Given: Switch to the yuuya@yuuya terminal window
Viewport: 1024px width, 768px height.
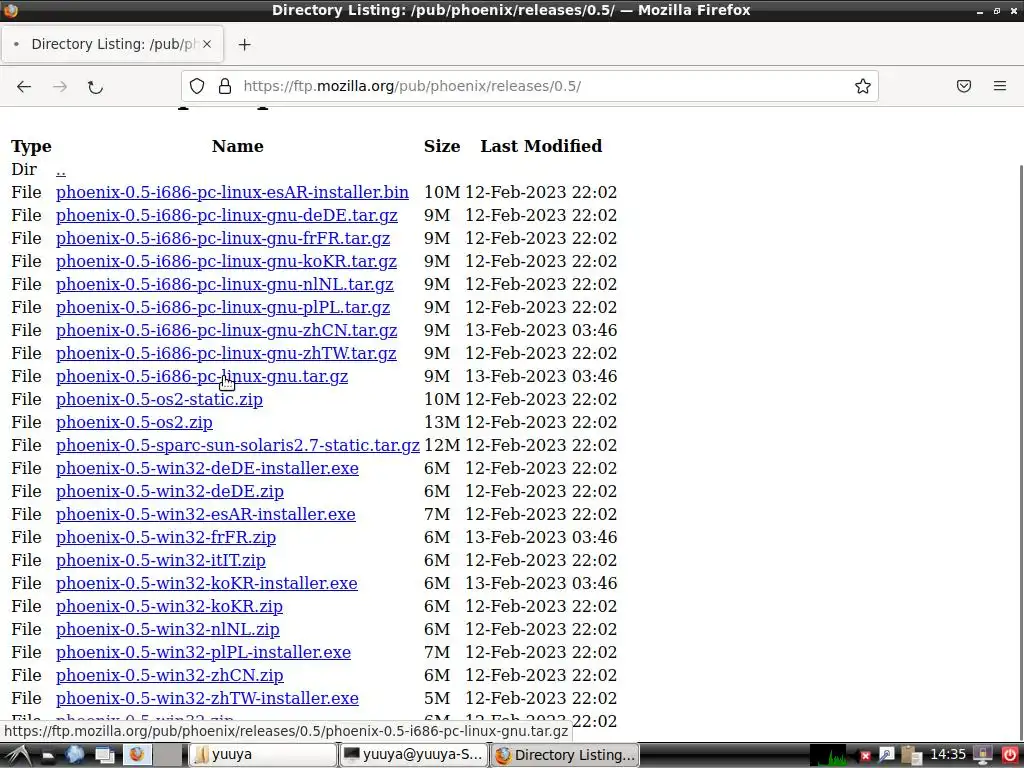Looking at the screenshot, I should tap(413, 755).
